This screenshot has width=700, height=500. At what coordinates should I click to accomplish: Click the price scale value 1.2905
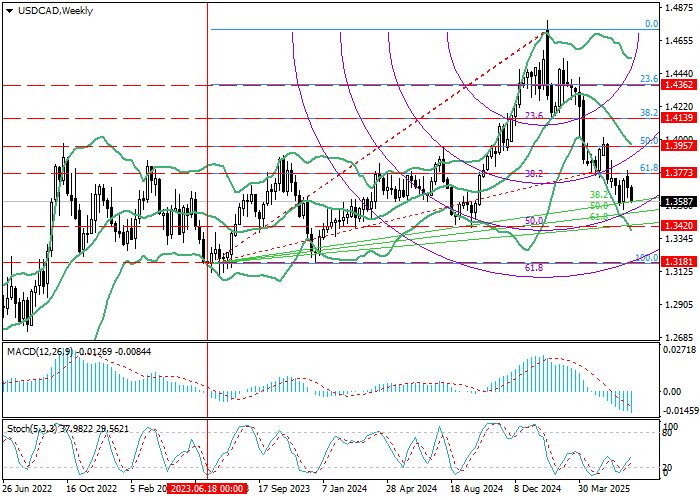click(x=679, y=304)
